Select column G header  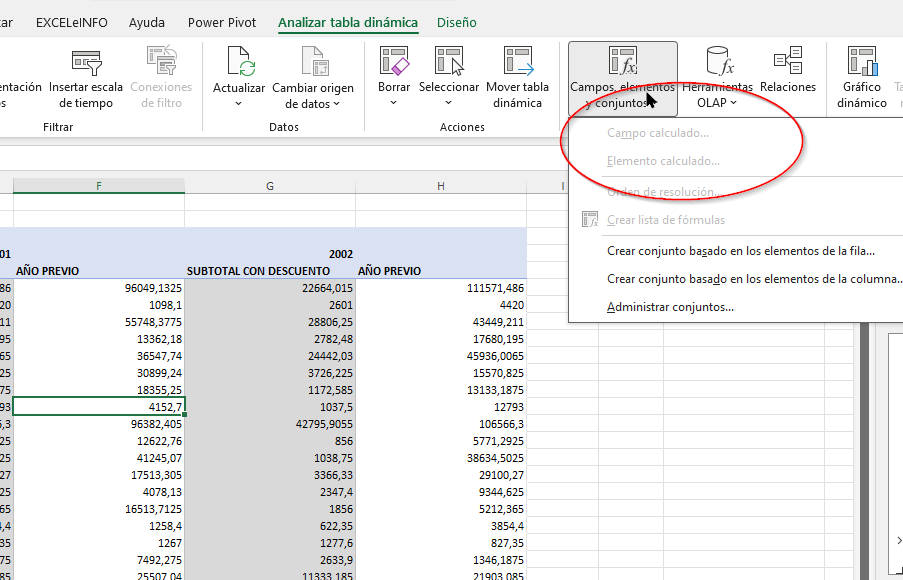[x=270, y=186]
